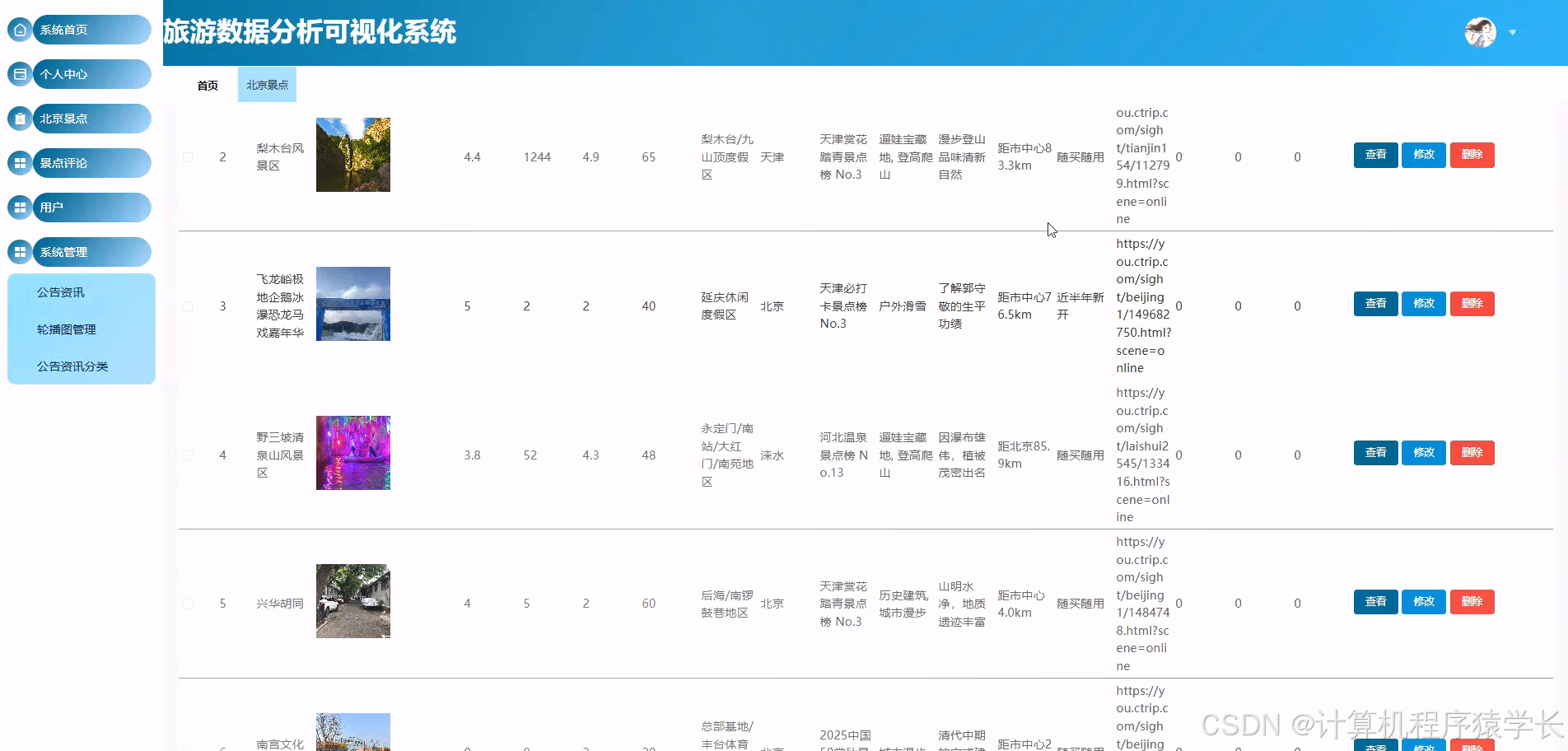
Task: Click the 野三坡清泉山风景区 name cell
Action: [280, 455]
